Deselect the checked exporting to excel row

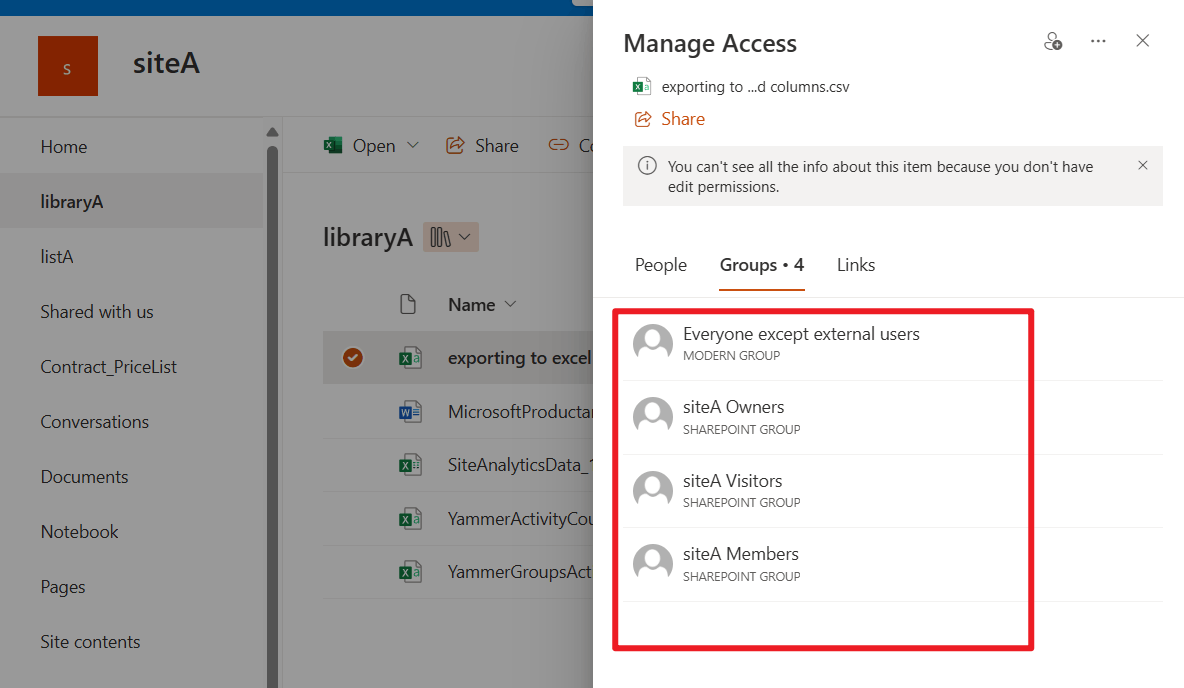pos(352,358)
